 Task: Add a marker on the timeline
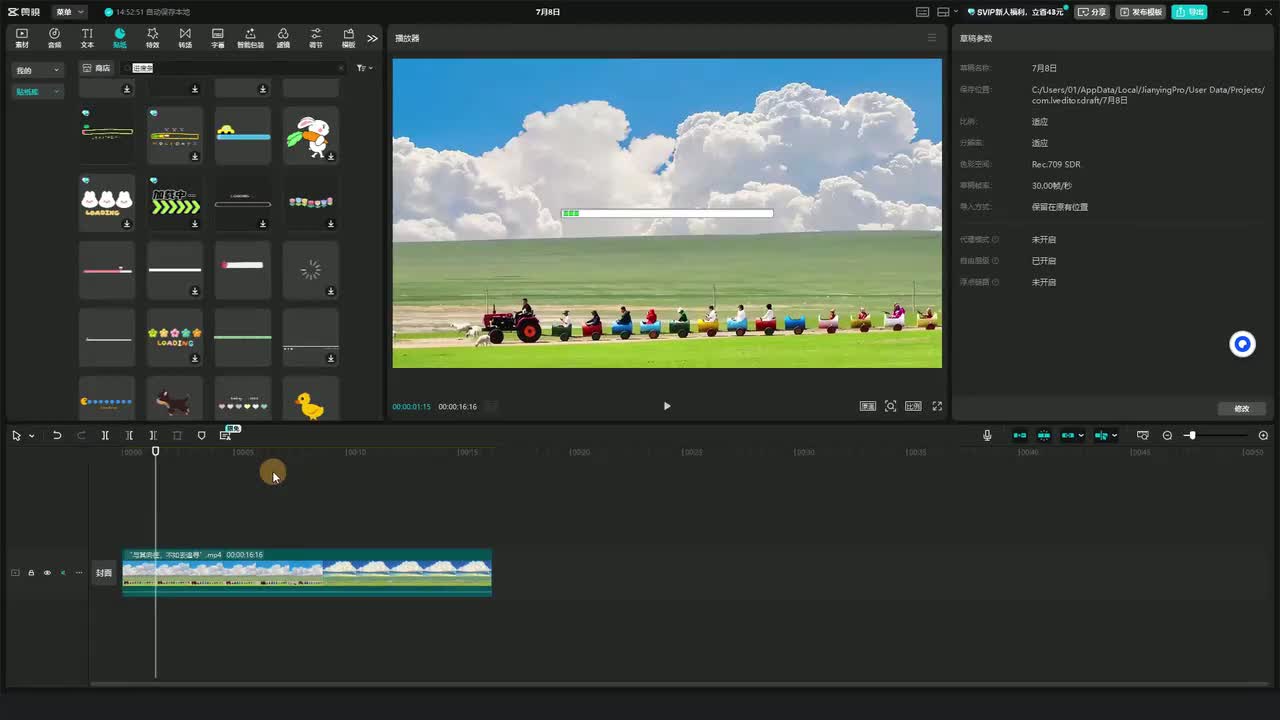pyautogui.click(x=201, y=435)
